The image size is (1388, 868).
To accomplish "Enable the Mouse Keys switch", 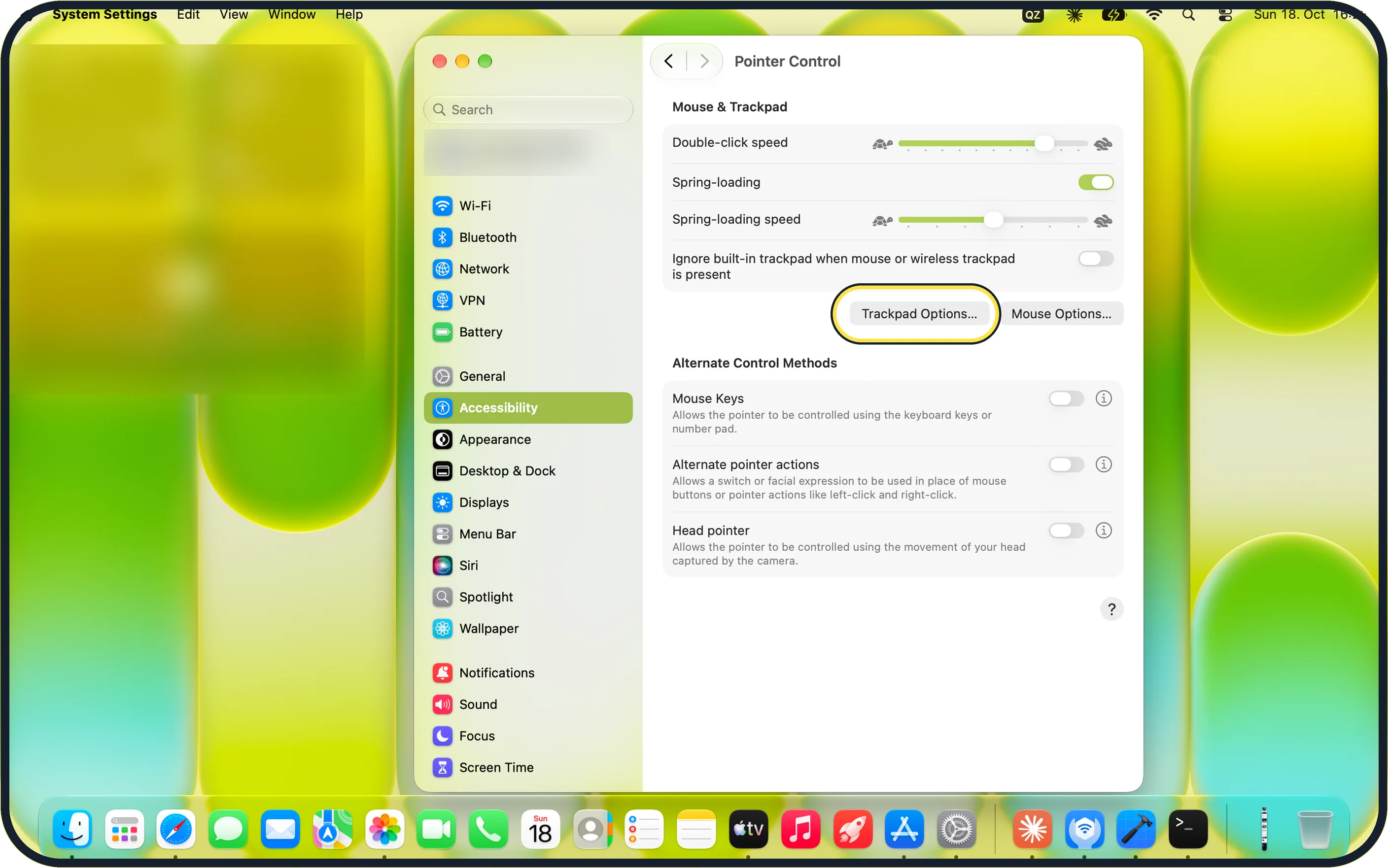I will [1067, 399].
